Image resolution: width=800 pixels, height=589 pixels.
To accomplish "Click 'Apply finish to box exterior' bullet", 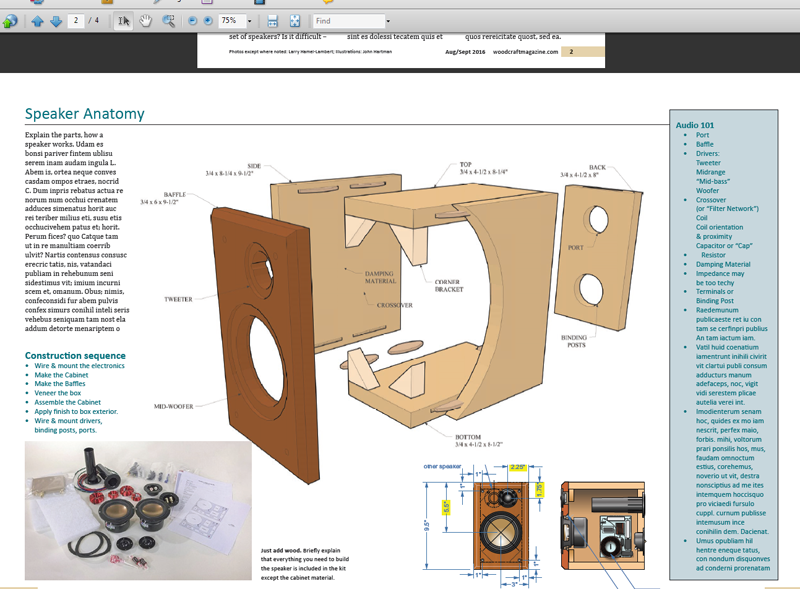I will pyautogui.click(x=76, y=411).
